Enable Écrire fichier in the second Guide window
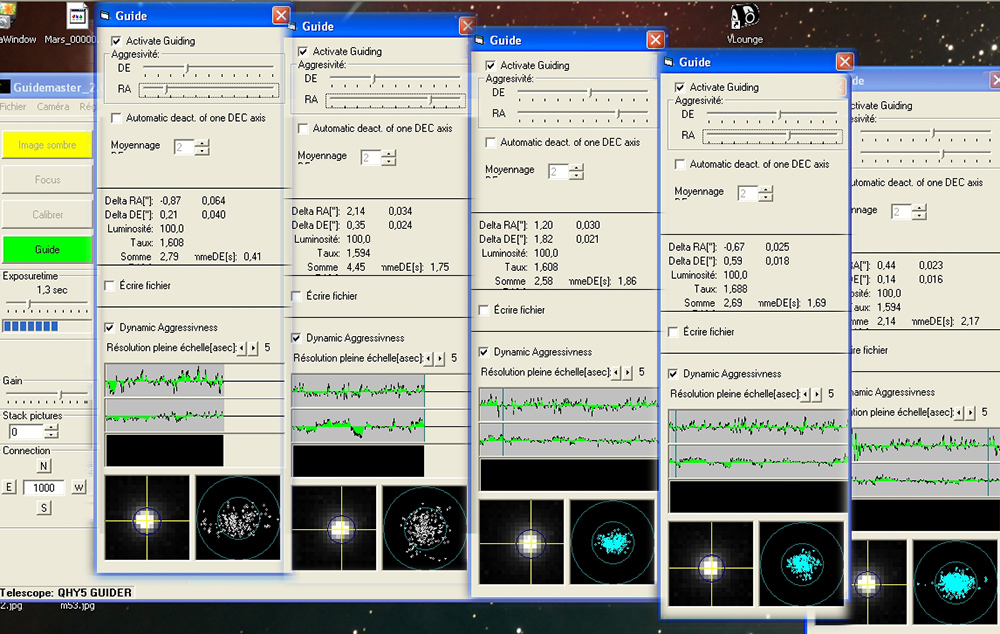Viewport: 1000px width, 634px height. click(x=297, y=296)
